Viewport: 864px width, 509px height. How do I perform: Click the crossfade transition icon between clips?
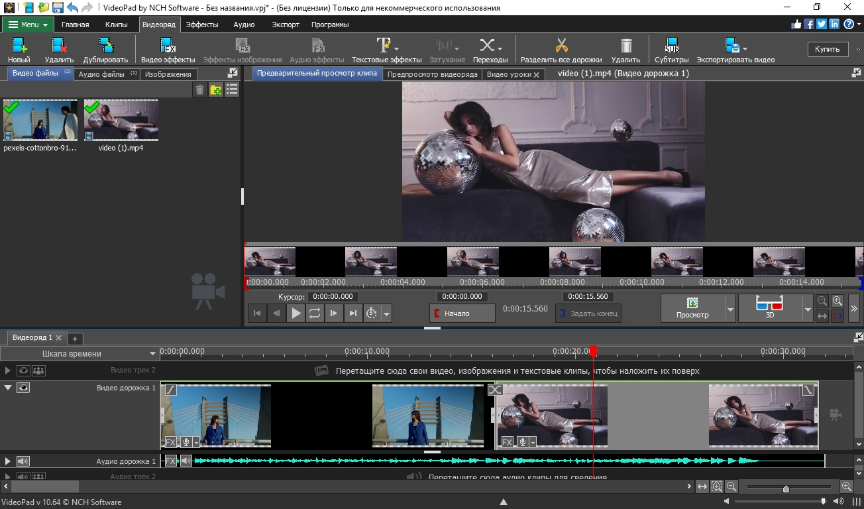click(x=495, y=389)
